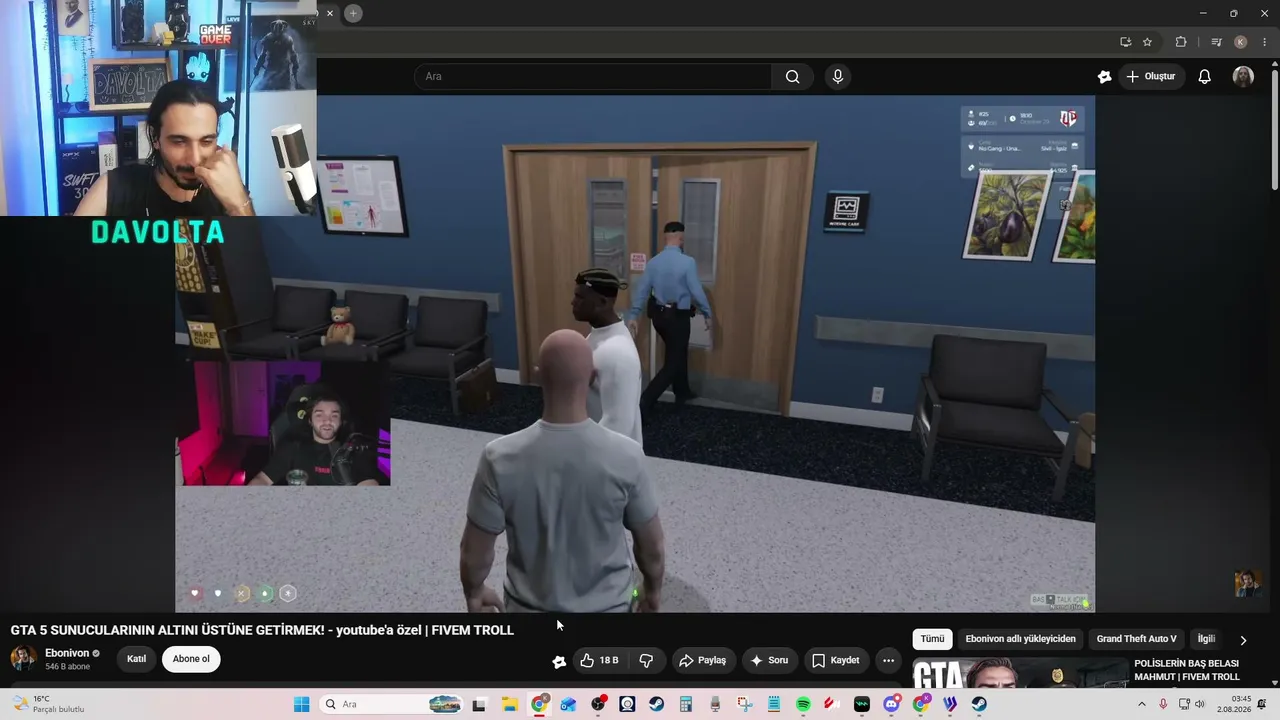Show hidden system tray icons
Viewport: 1280px width, 720px height.
pos(1142,704)
